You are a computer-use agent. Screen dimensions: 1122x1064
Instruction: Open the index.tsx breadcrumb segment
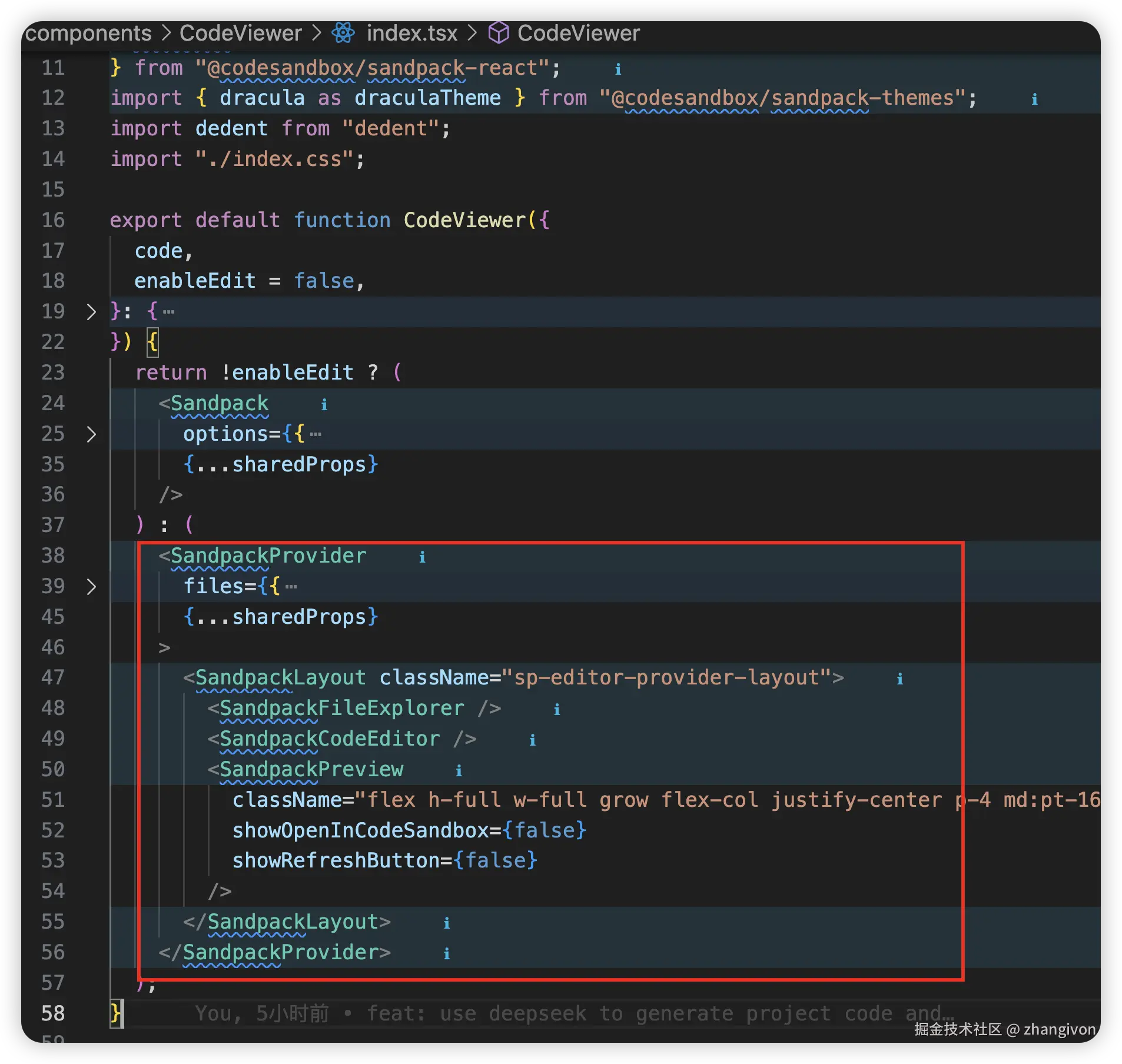(412, 33)
